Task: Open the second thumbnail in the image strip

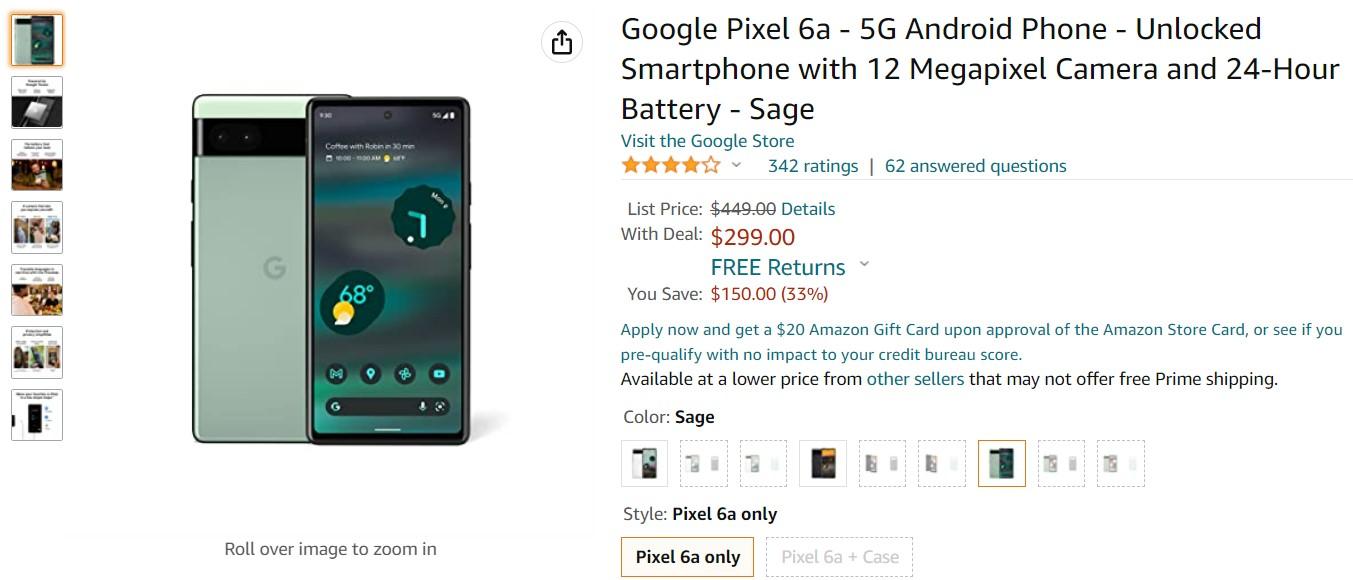Action: [37, 102]
